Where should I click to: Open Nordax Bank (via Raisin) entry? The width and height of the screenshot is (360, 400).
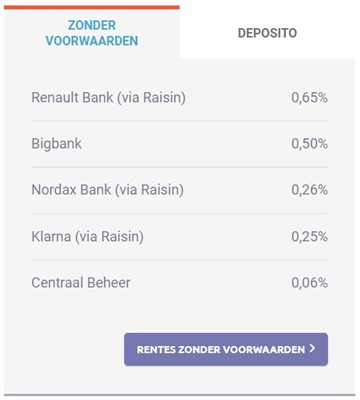[x=107, y=190]
